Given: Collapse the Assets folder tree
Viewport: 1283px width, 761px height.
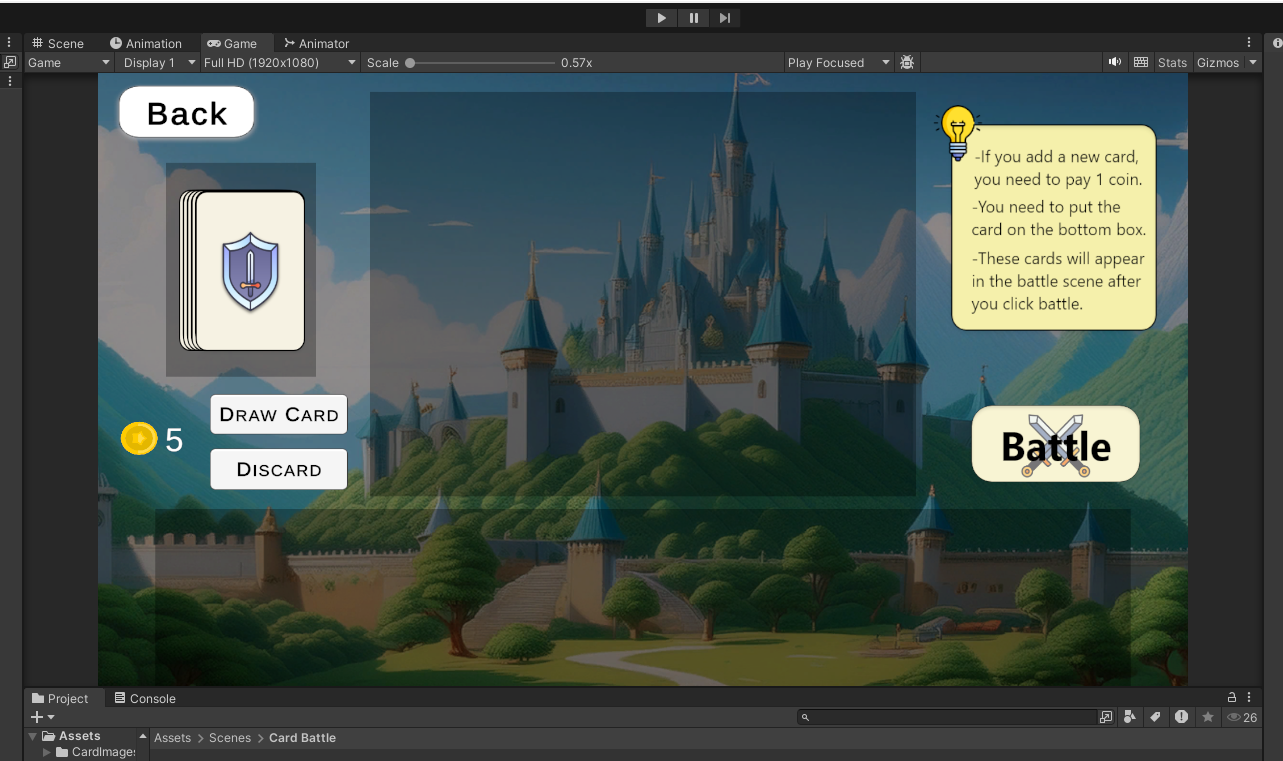Looking at the screenshot, I should pyautogui.click(x=33, y=736).
